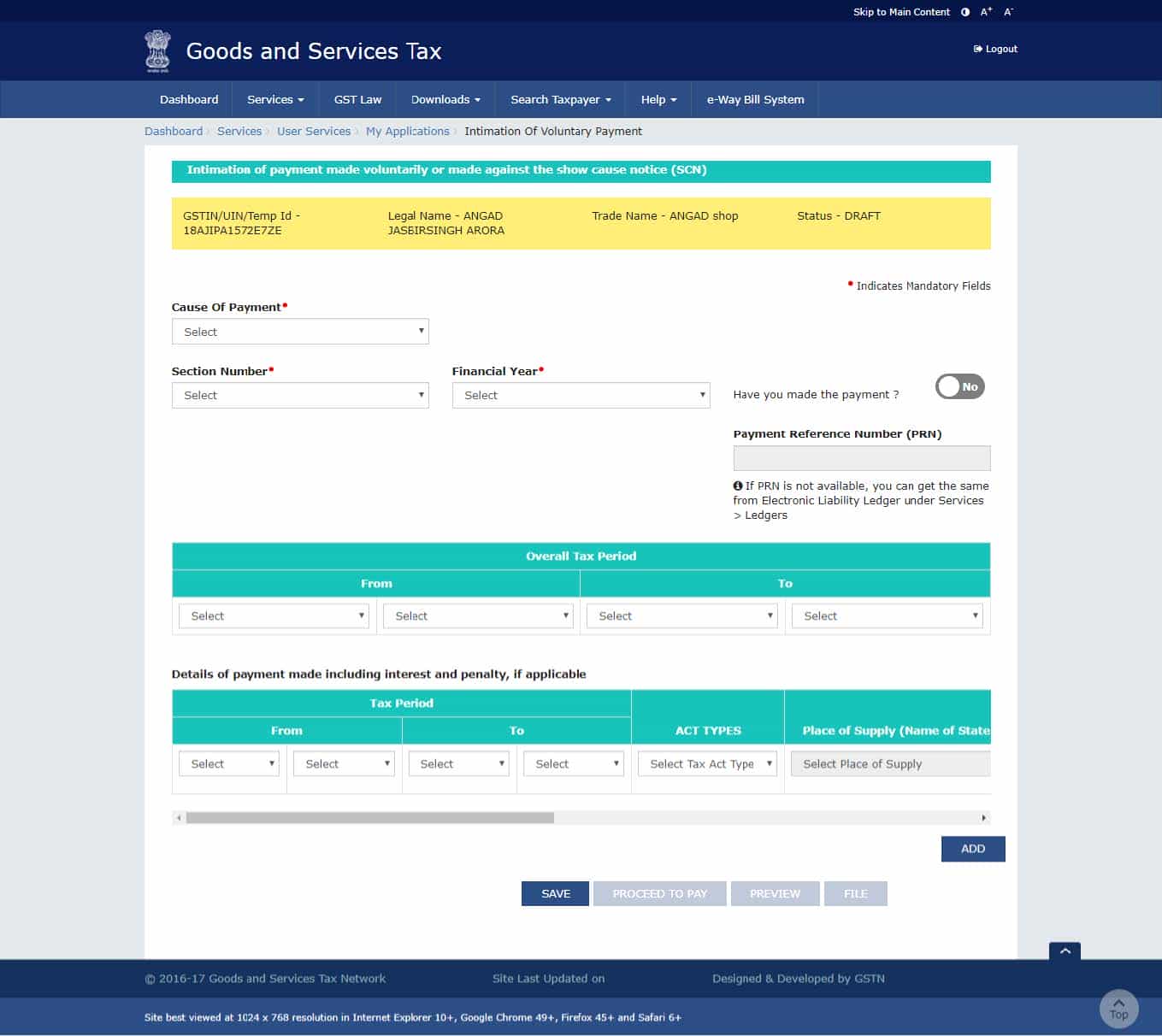
Task: Open Overall Tax Period second To dropdown
Action: 888,615
